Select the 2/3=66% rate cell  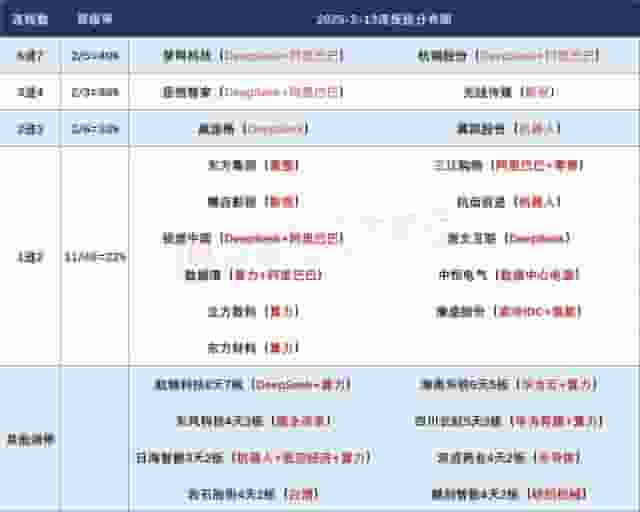pyautogui.click(x=97, y=92)
